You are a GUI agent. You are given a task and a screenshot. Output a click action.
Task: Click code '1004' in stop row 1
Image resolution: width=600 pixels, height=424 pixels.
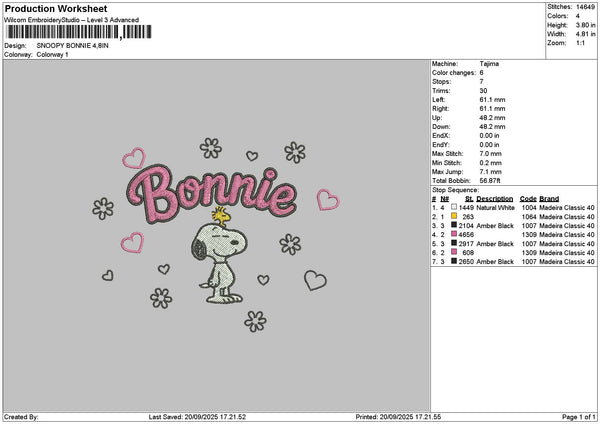tap(529, 208)
